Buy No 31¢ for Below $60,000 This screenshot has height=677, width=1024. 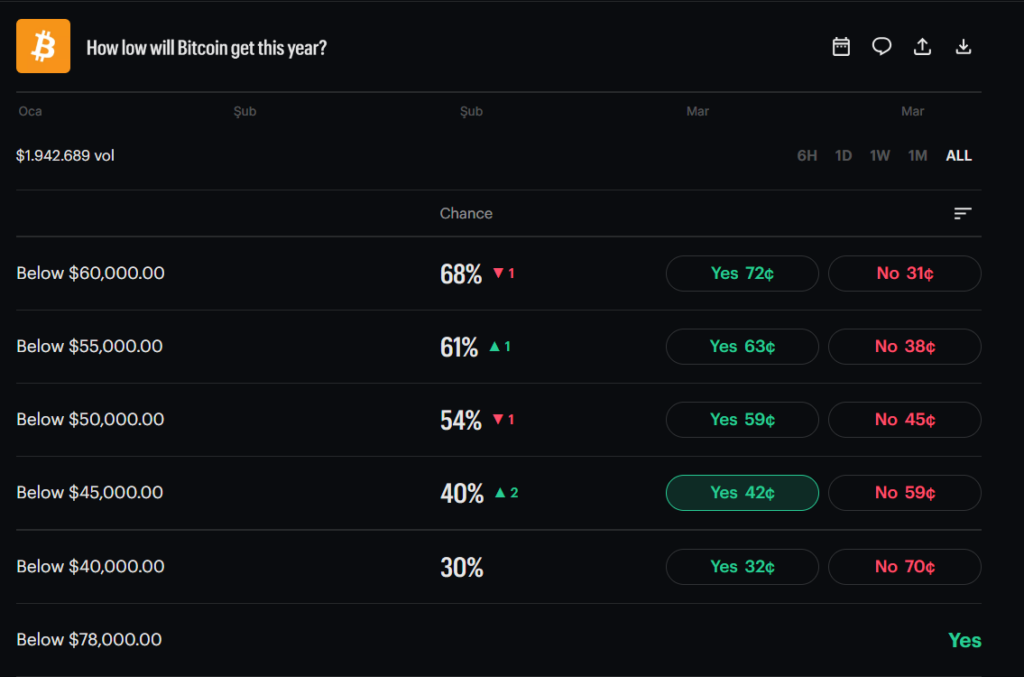coord(904,273)
